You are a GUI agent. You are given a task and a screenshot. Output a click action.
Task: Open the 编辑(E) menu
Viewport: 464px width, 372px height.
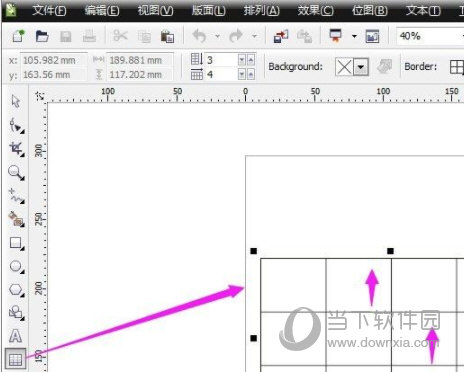(102, 11)
